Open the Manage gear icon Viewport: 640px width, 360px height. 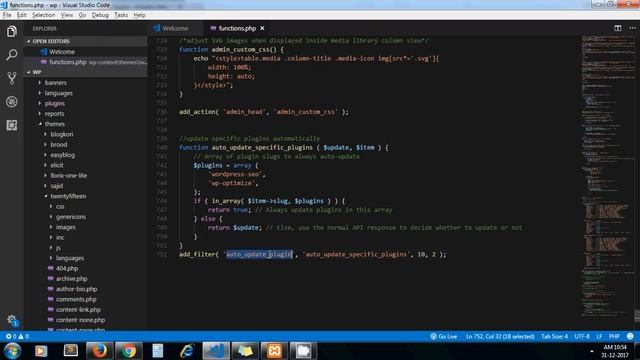click(x=11, y=320)
